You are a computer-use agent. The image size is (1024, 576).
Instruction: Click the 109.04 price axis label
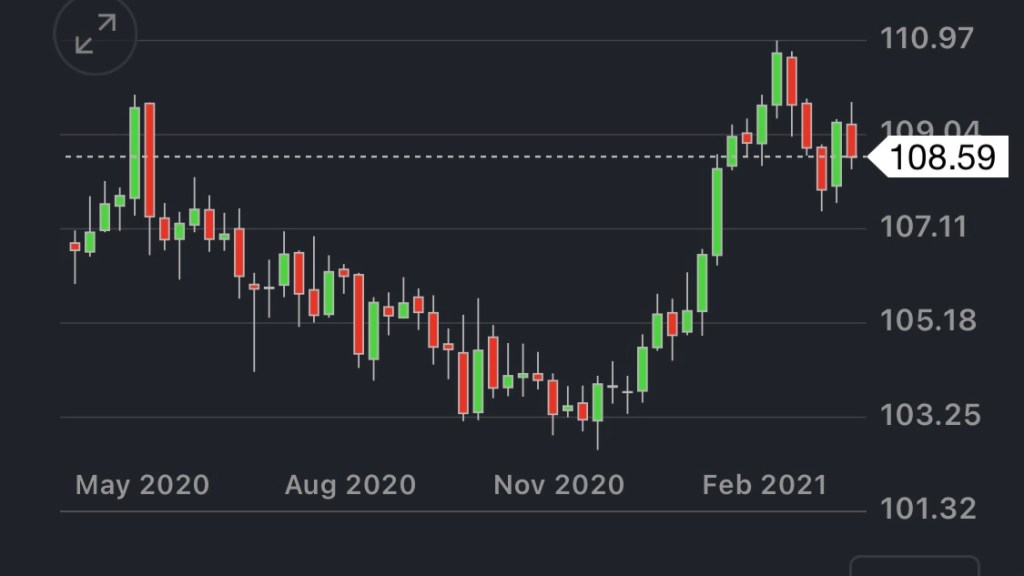click(x=926, y=131)
